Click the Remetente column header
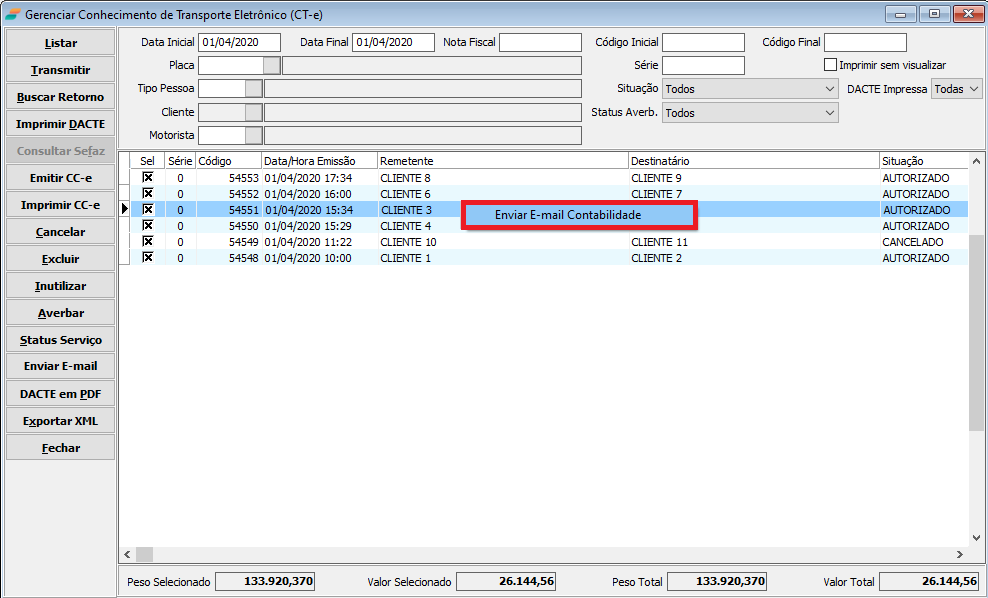988x598 pixels. pyautogui.click(x=502, y=161)
